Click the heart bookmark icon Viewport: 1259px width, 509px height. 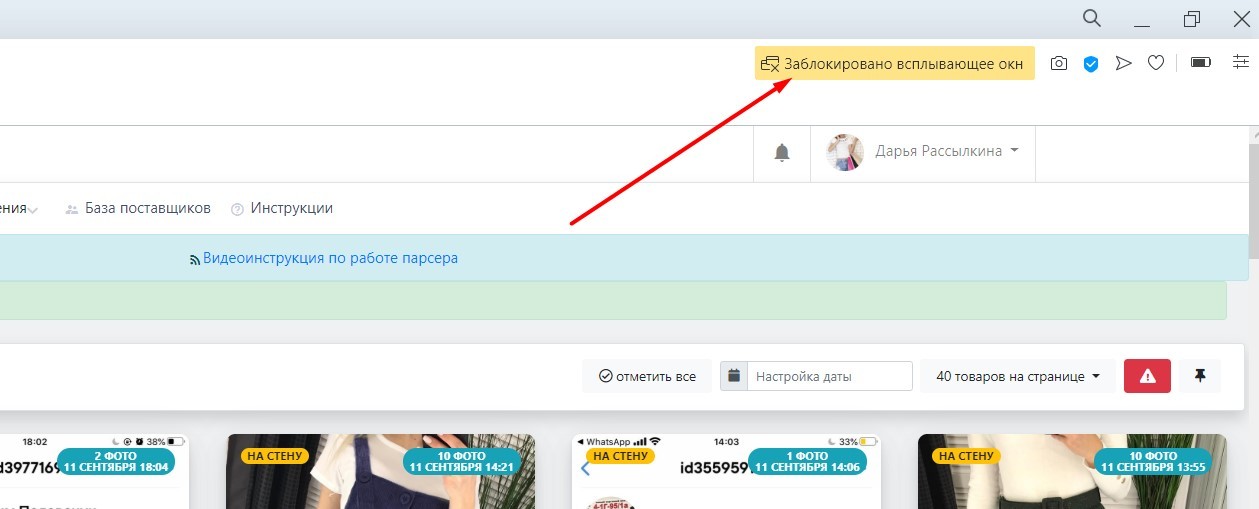point(1156,63)
